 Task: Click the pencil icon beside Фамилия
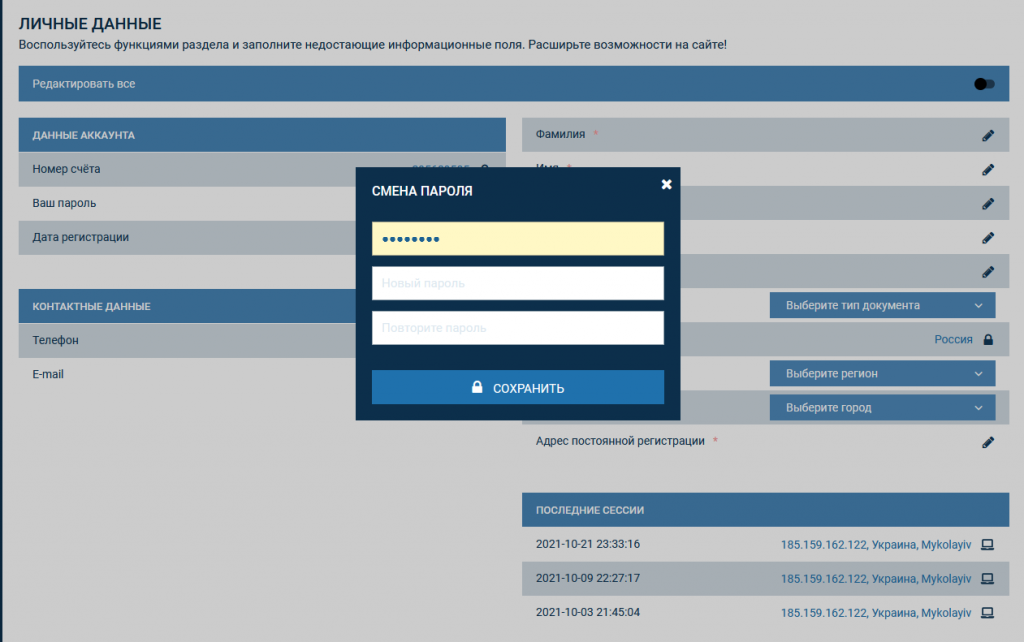988,135
